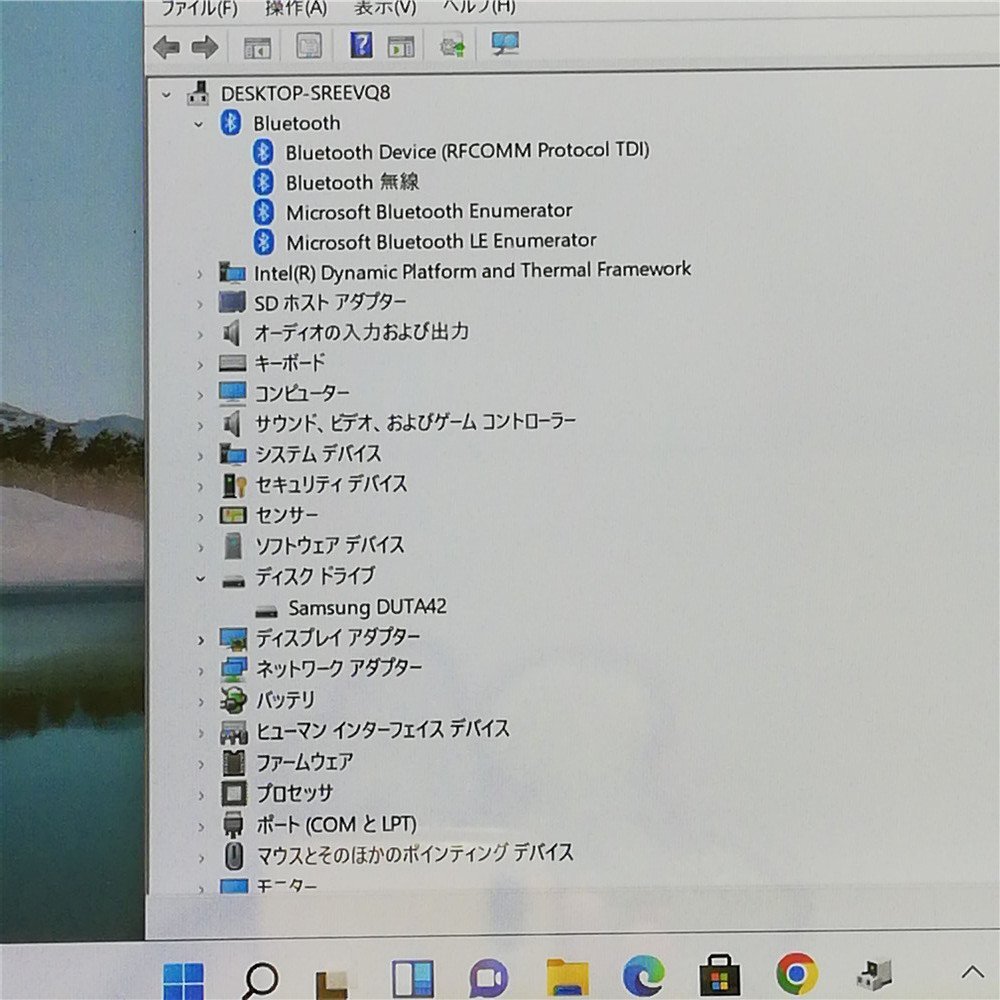Screen dimensions: 1000x1000
Task: Click the key icon for セキュリティ デバイス
Action: tap(233, 485)
